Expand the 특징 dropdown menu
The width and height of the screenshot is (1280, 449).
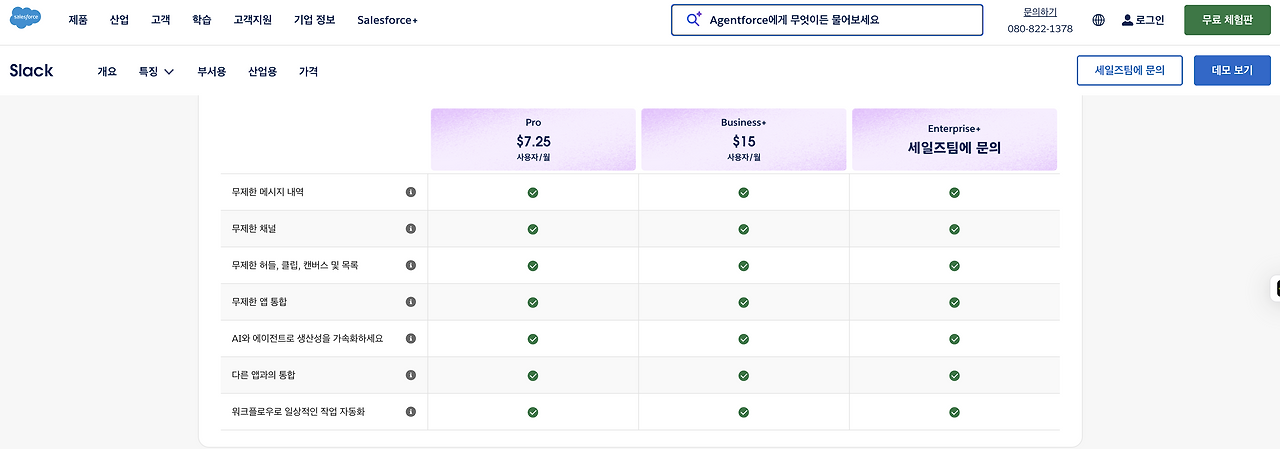pos(157,71)
